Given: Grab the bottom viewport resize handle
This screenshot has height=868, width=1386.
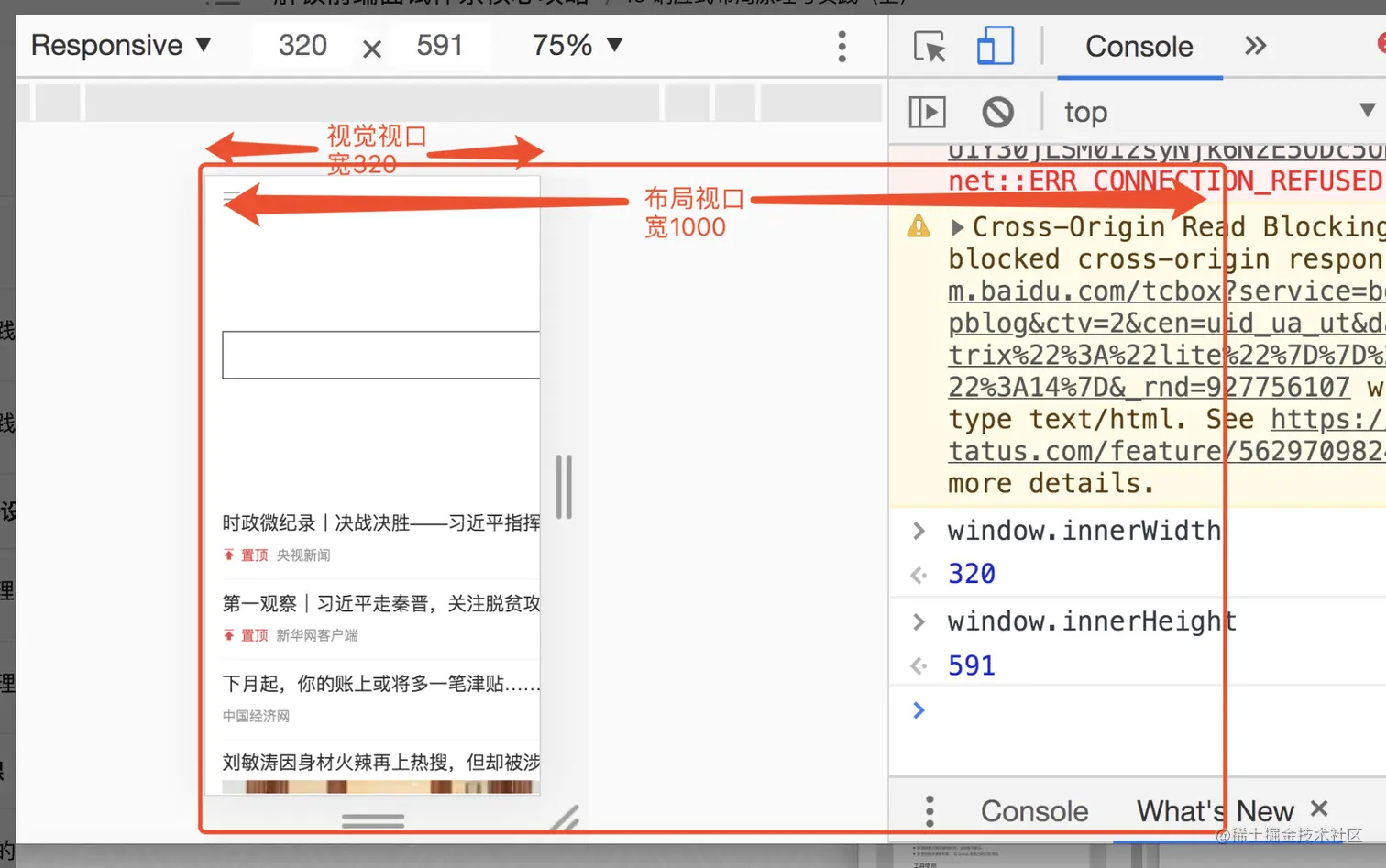Looking at the screenshot, I should [373, 820].
